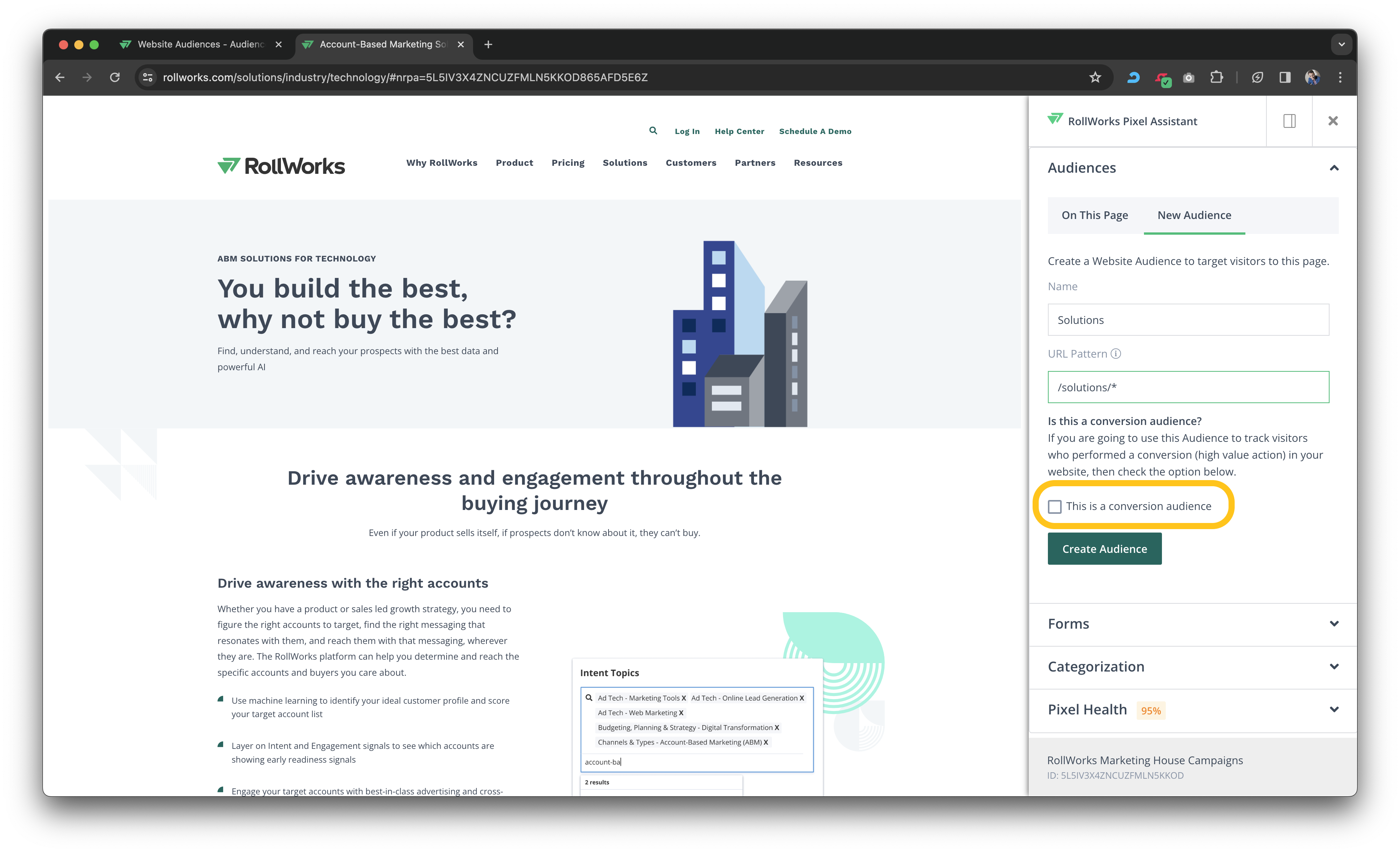Viewport: 1400px width, 853px height.
Task: Click the browser reload icon
Action: click(x=115, y=77)
